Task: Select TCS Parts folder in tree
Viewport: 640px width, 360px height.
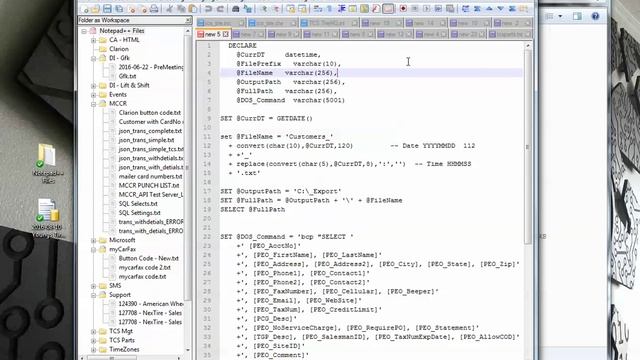Action: [x=122, y=340]
